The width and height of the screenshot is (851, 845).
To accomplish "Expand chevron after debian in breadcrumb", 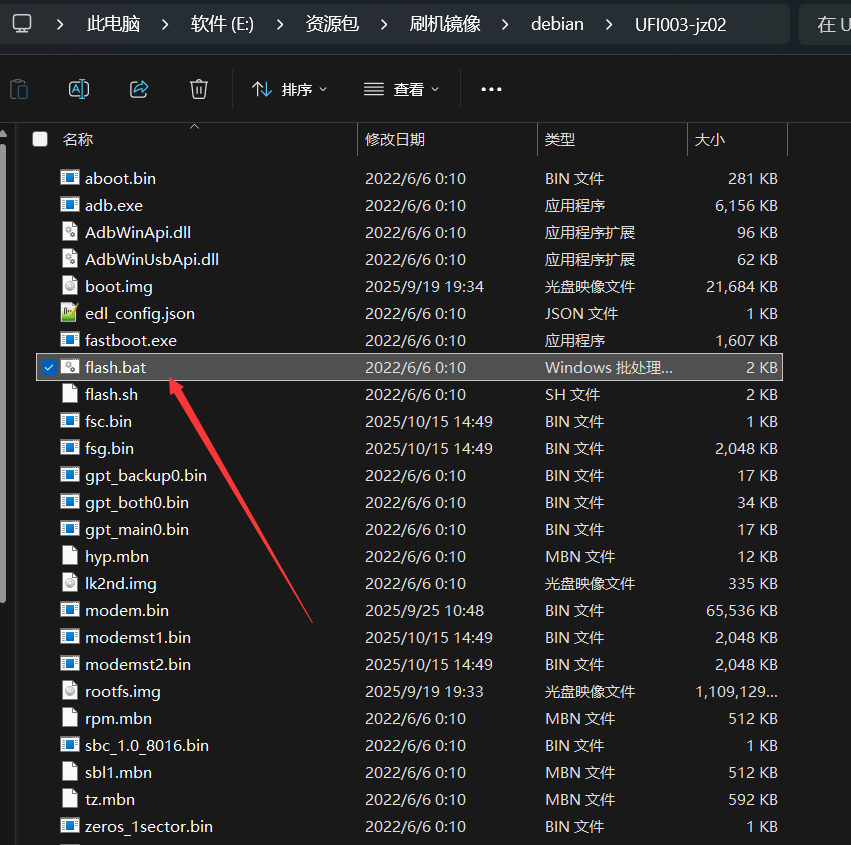I will click(x=609, y=24).
